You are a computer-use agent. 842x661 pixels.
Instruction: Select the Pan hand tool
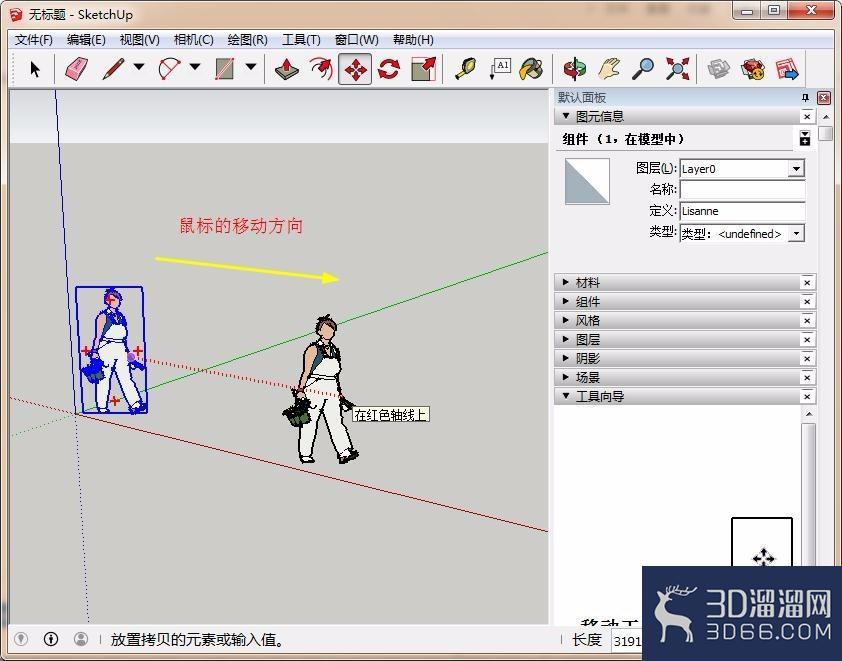tap(609, 69)
